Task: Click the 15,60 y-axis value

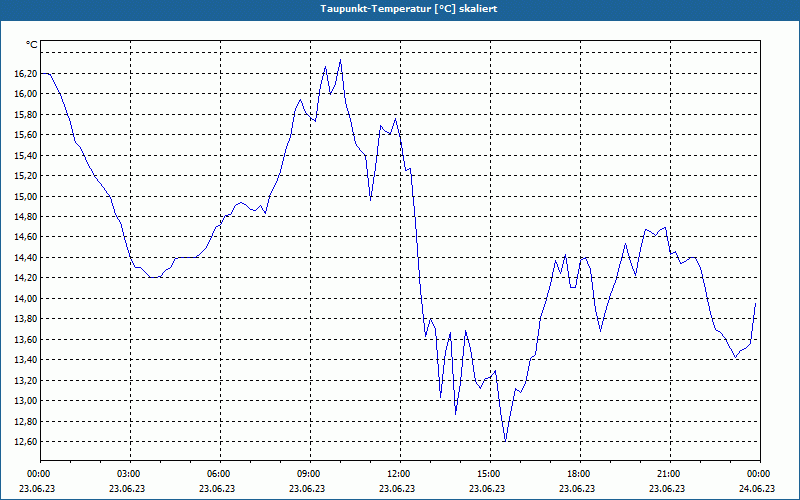Action: click(x=25, y=135)
